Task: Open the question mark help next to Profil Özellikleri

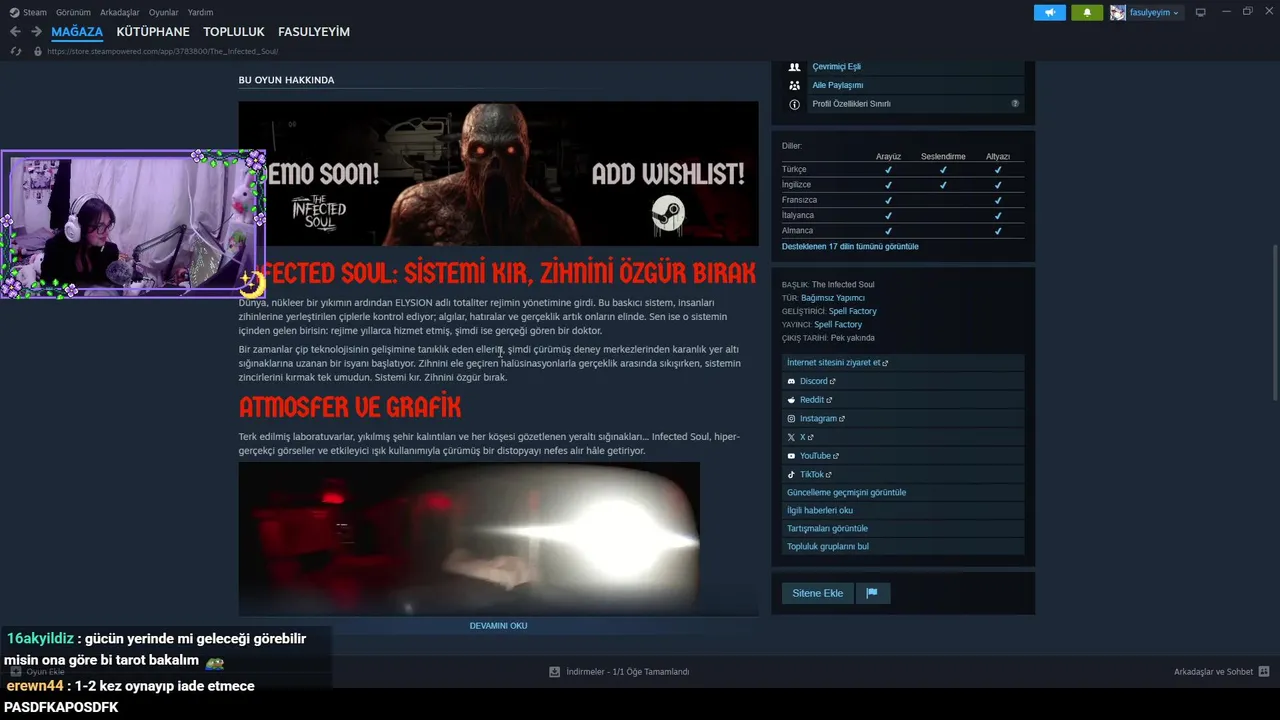Action: coord(1015,104)
